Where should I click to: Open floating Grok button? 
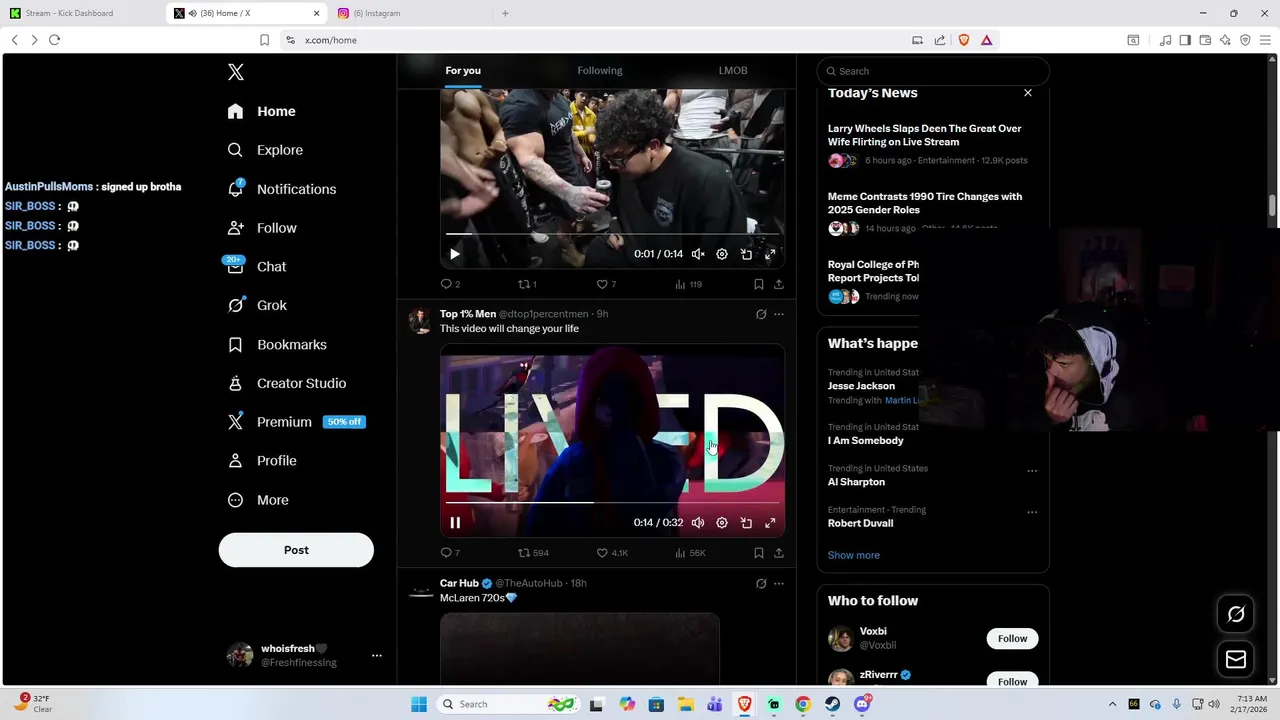(x=1236, y=614)
